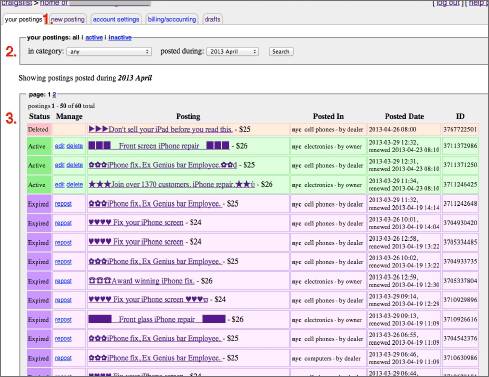The image size is (489, 377).
Task: Select posted date '2013-04-26 08:00'
Action: tap(392, 129)
